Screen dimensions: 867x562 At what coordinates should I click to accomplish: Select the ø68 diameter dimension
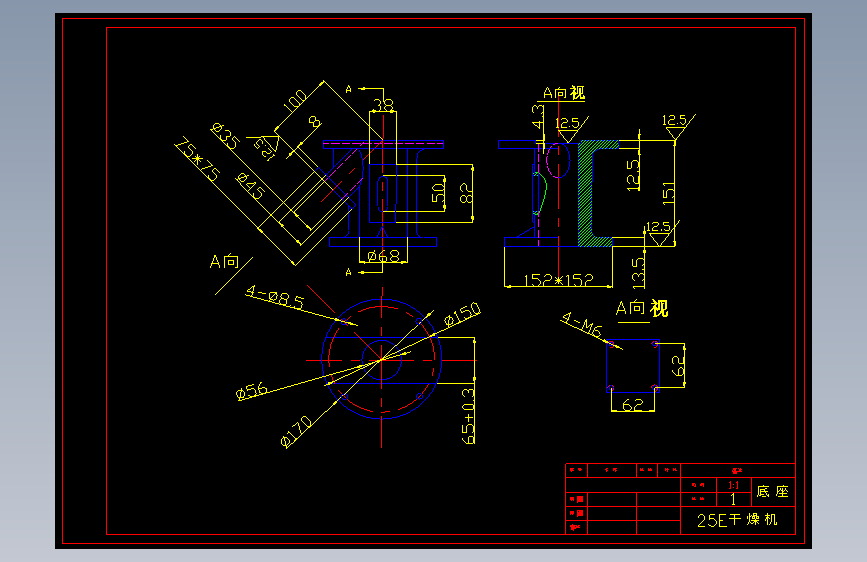pyautogui.click(x=383, y=256)
